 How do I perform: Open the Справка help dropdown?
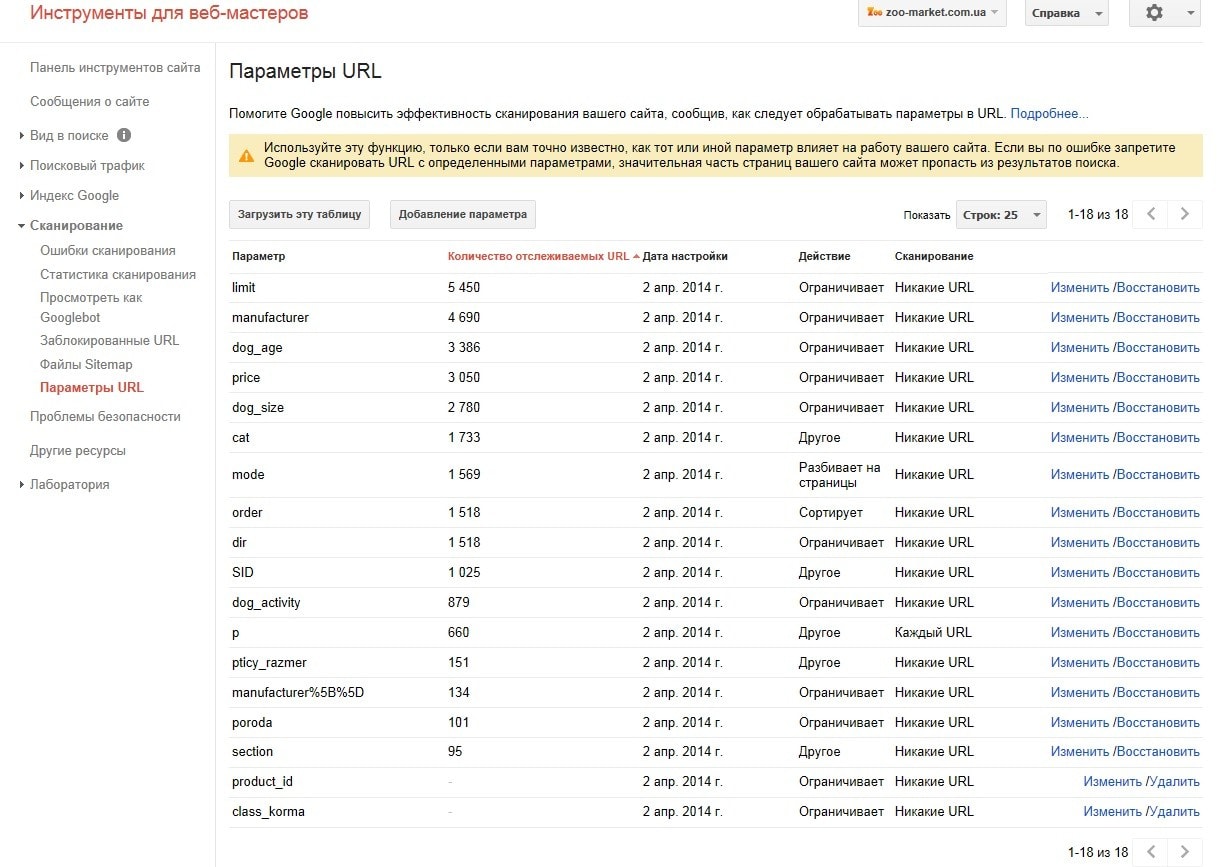1066,14
